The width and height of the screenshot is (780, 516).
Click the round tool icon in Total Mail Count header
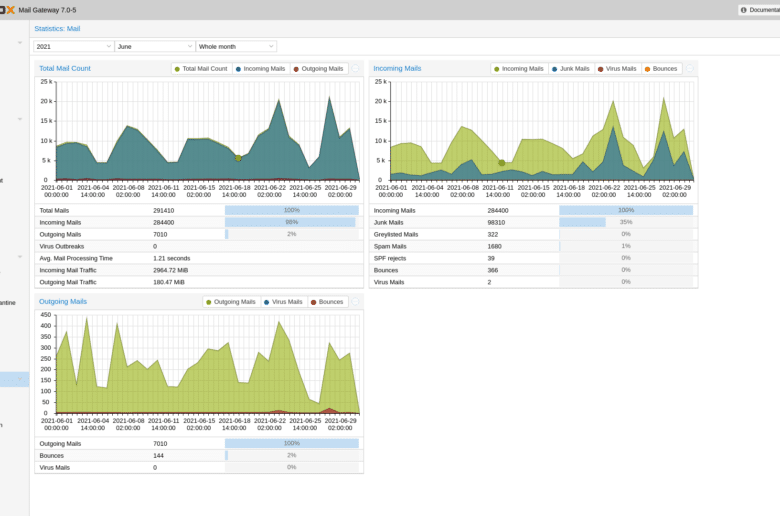[356, 69]
